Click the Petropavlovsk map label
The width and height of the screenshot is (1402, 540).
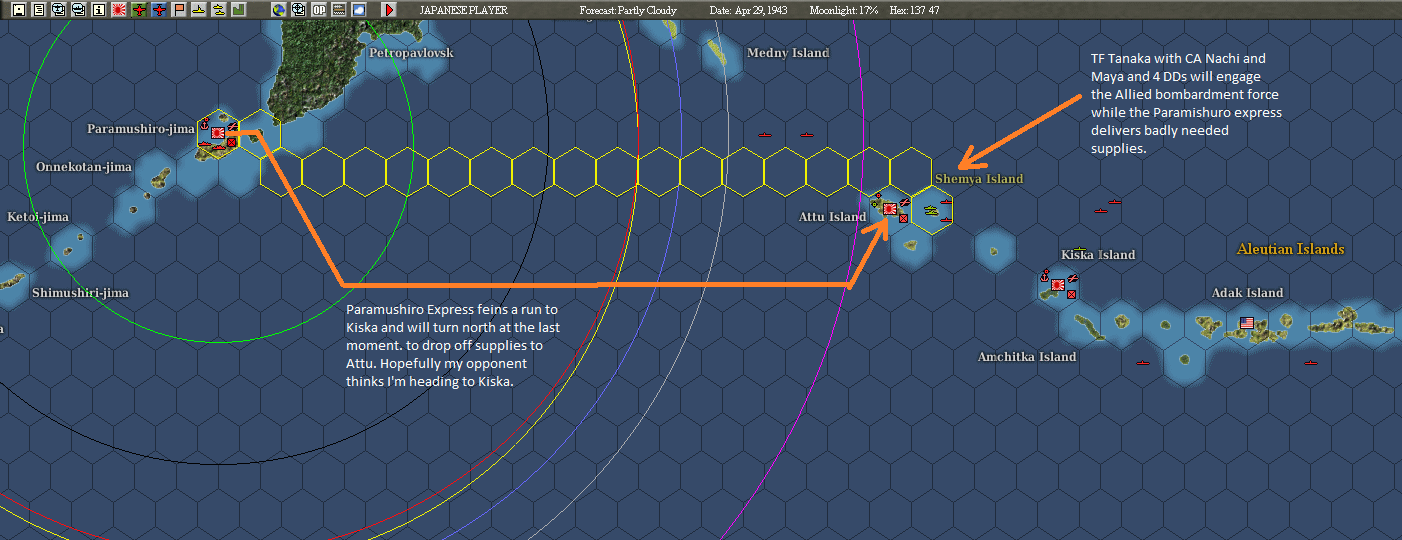click(411, 52)
